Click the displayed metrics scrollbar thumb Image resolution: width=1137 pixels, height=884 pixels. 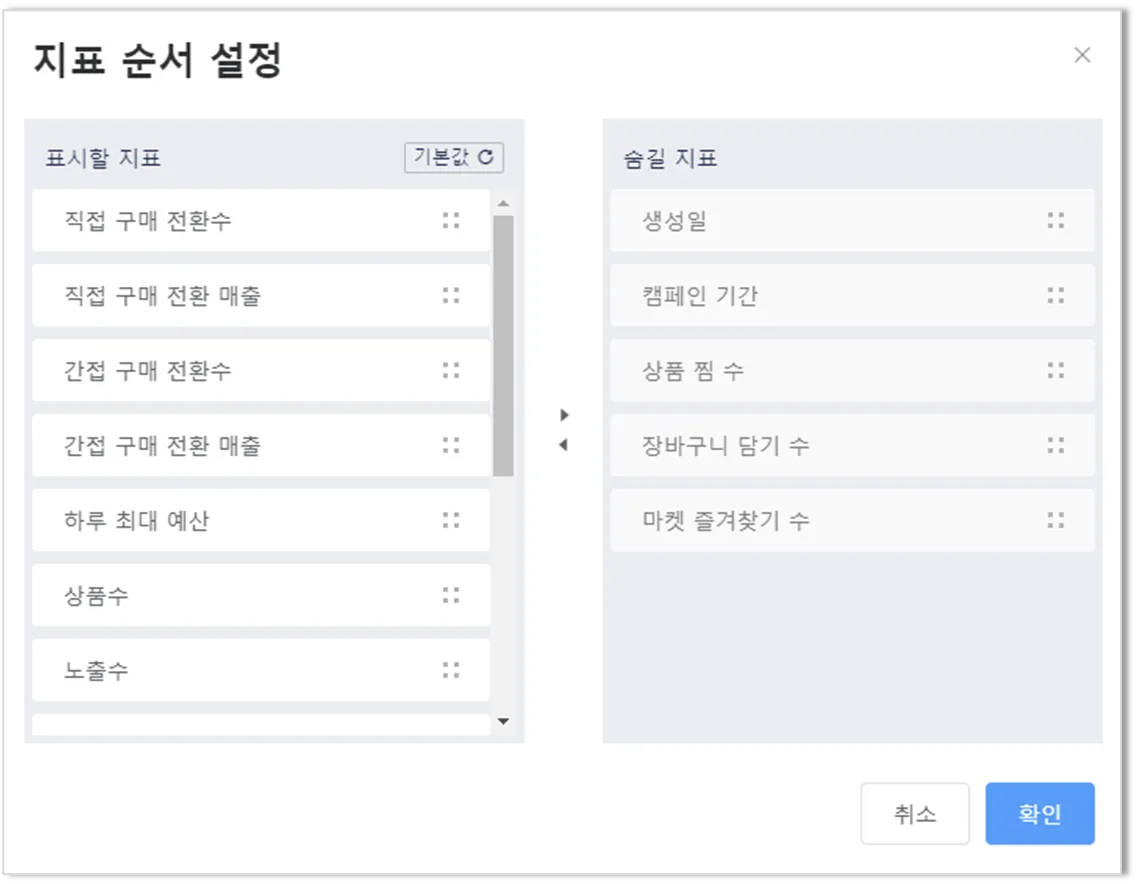[x=503, y=345]
